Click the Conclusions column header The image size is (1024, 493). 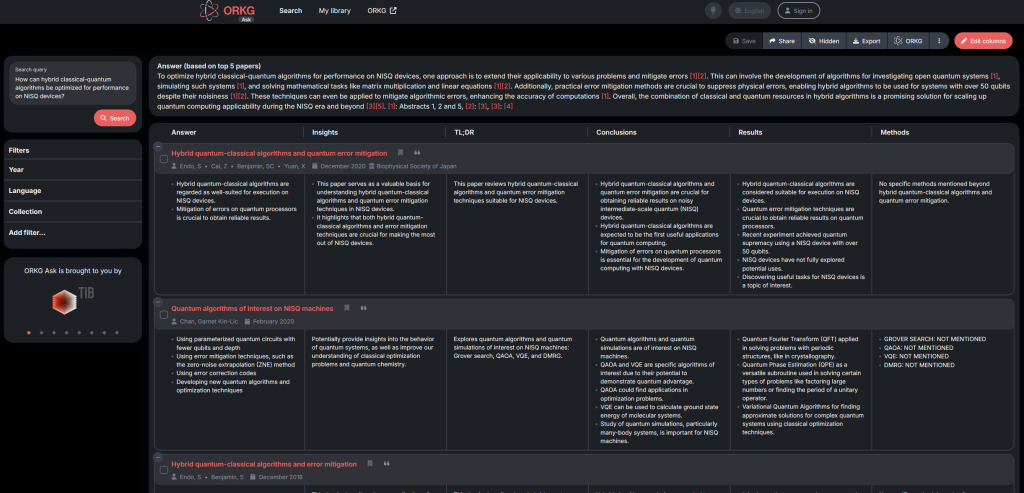616,132
